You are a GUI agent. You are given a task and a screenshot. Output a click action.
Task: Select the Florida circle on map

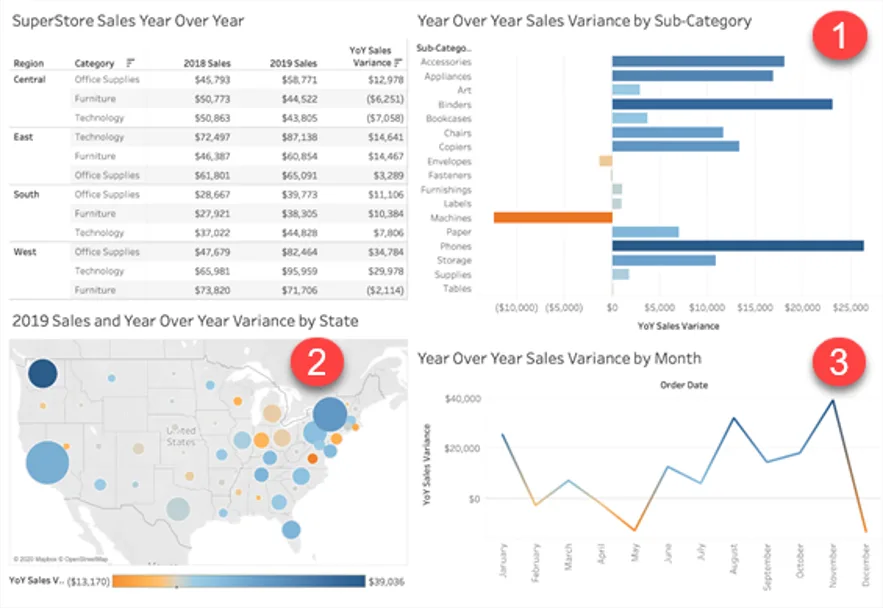click(x=291, y=530)
